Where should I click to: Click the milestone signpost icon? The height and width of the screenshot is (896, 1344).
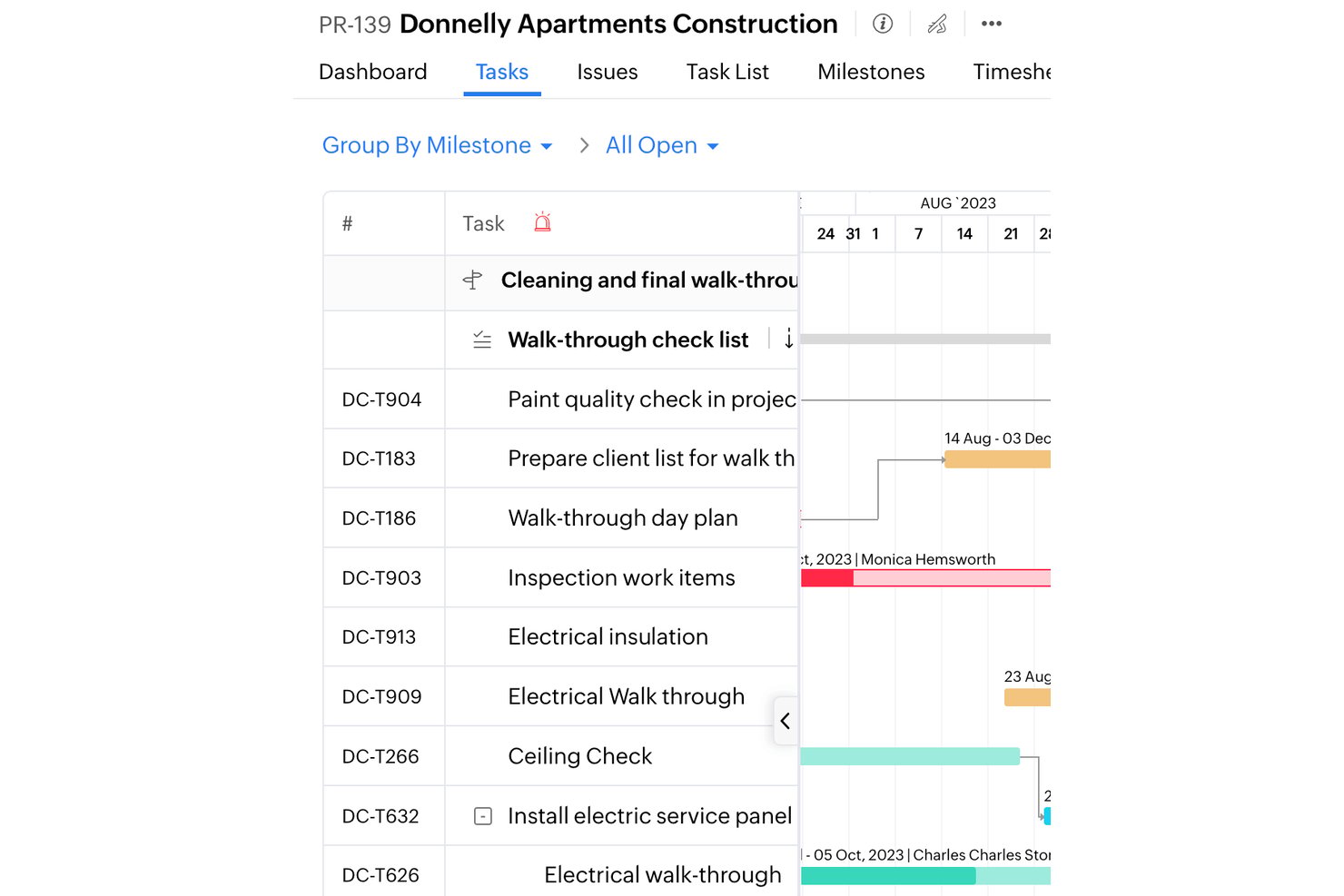coord(472,280)
